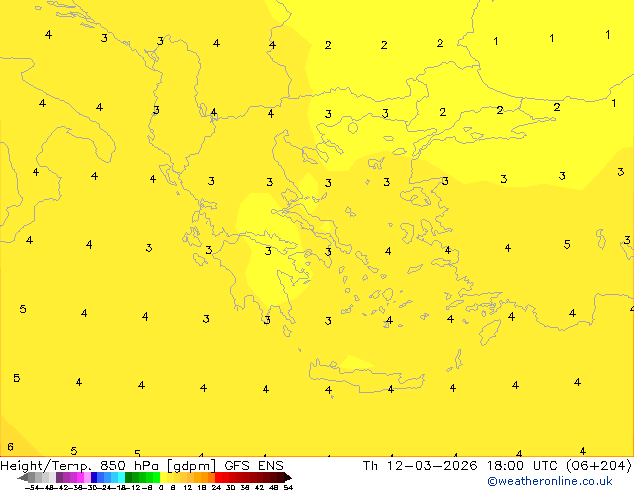Click the '0' label on the color scale

pos(161,488)
